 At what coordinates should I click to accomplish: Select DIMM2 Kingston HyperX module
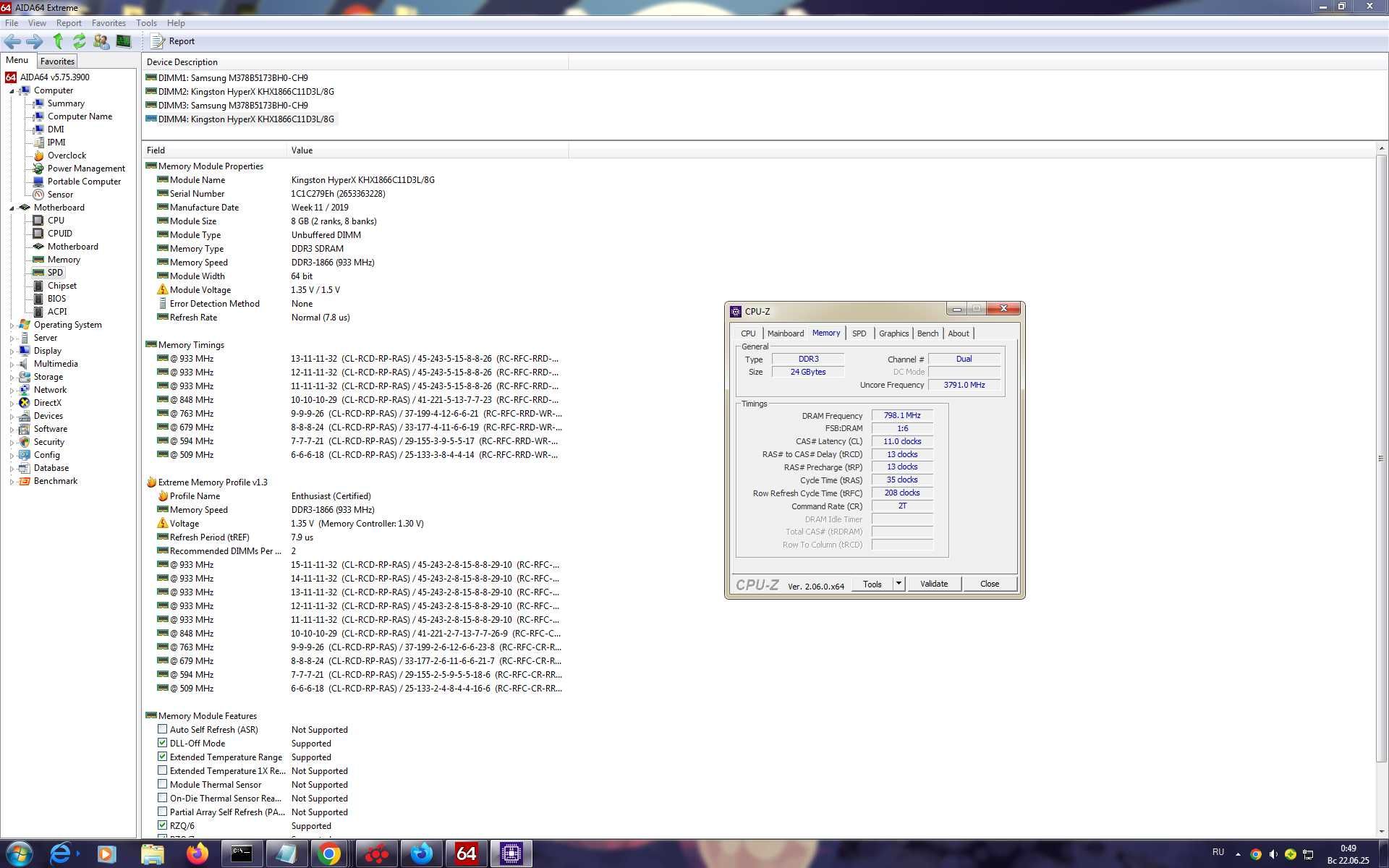(x=246, y=92)
